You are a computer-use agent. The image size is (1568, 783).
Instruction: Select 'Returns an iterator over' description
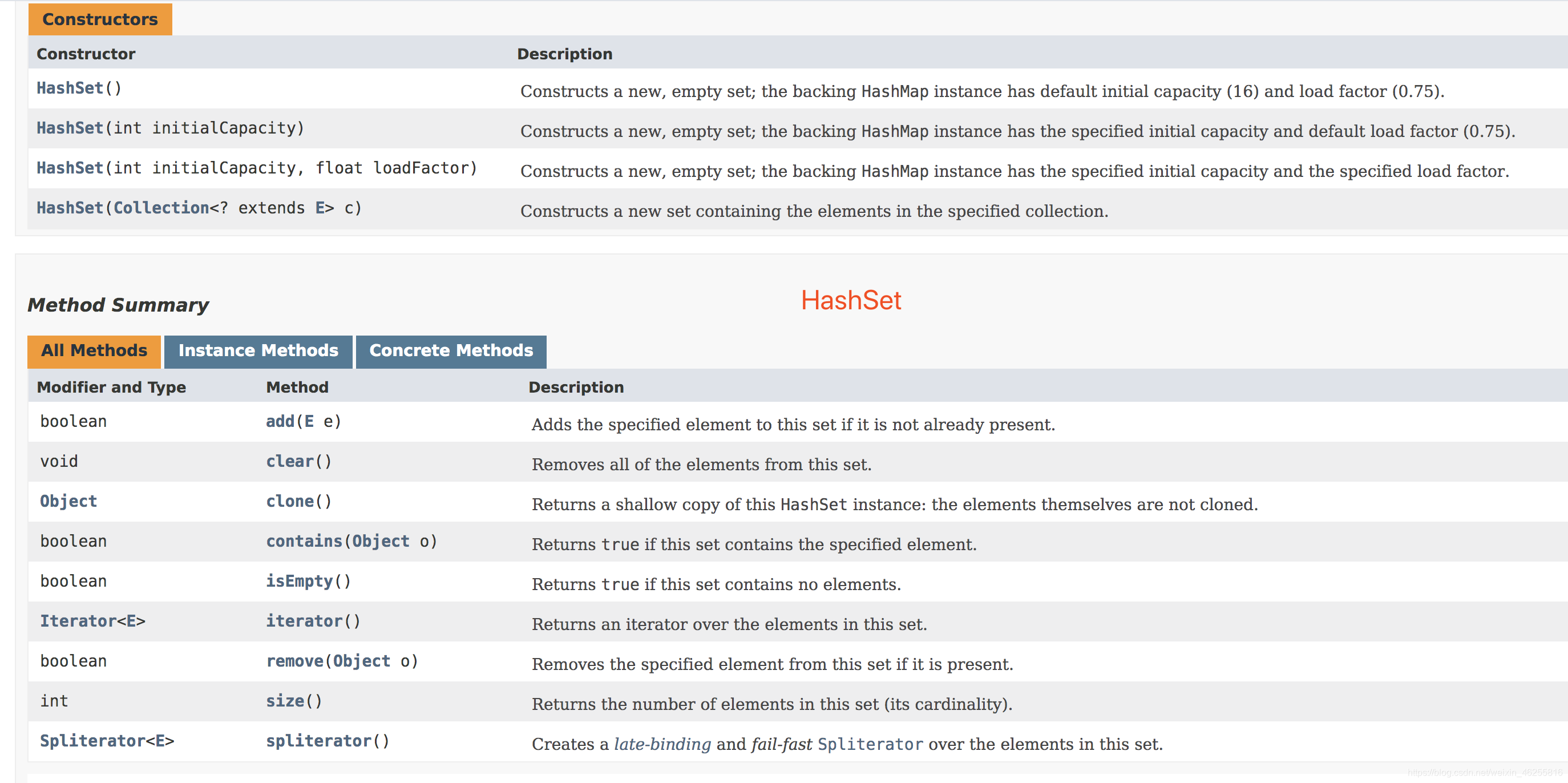[729, 625]
